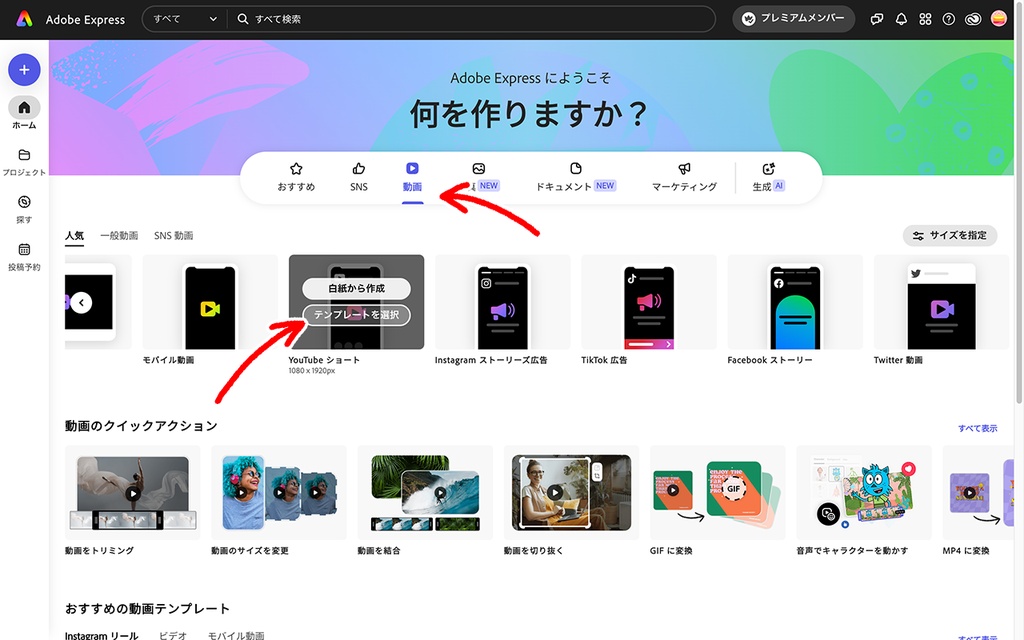
Task: Open the Facebook ストーリー card
Action: (x=795, y=310)
